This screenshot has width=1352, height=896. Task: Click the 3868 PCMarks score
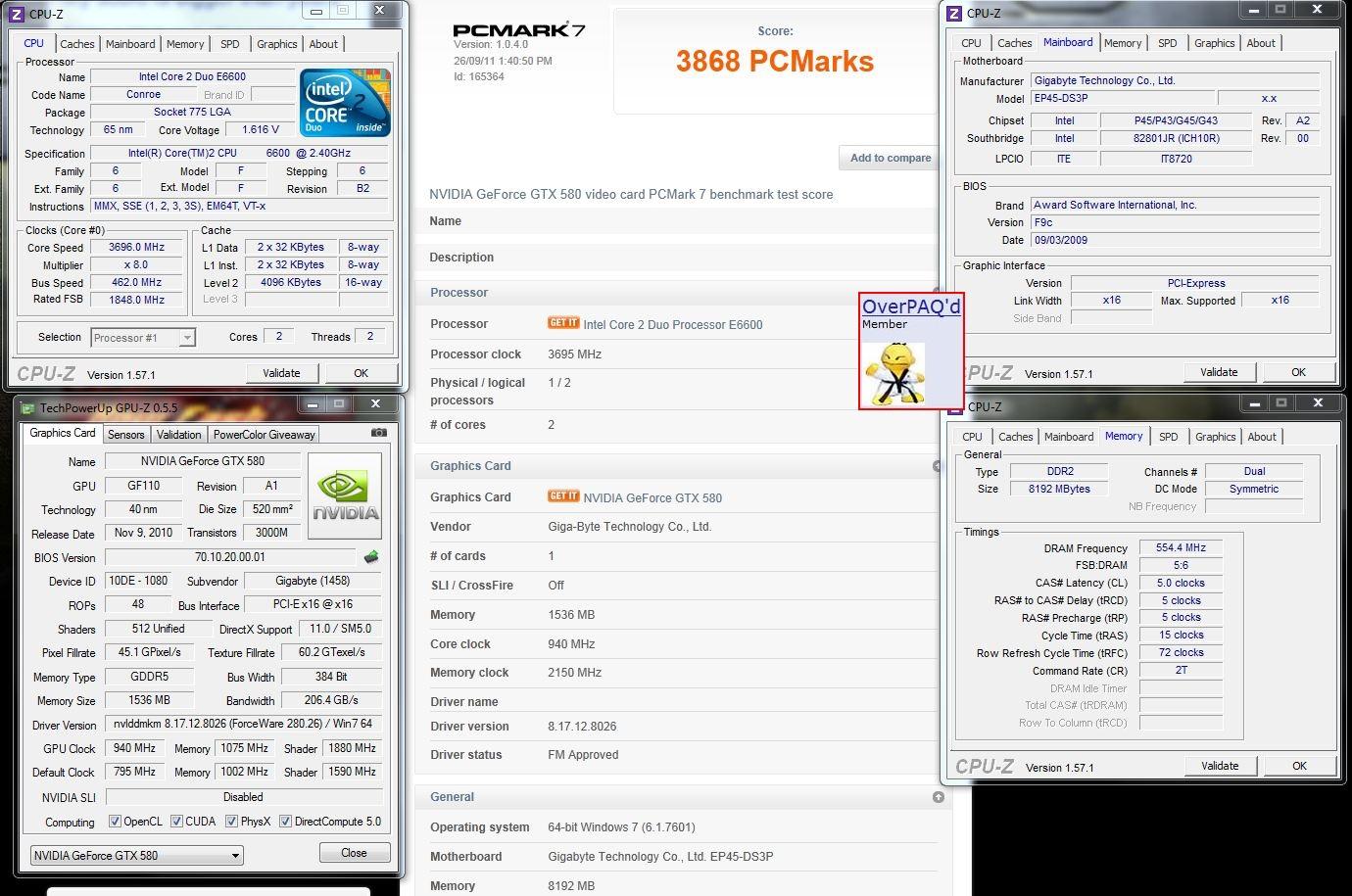tap(775, 62)
